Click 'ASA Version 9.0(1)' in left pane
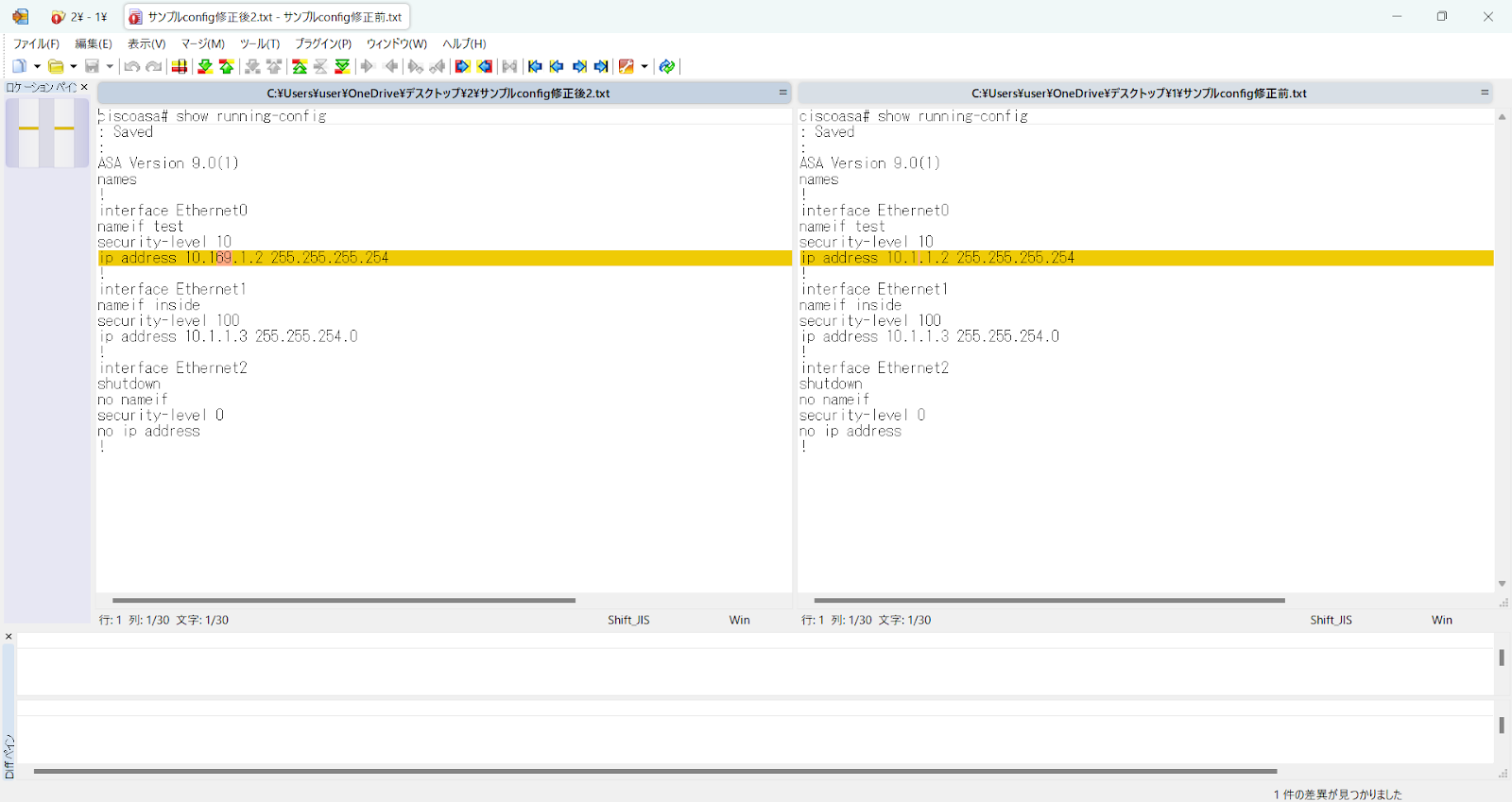Image resolution: width=1512 pixels, height=802 pixels. click(168, 162)
